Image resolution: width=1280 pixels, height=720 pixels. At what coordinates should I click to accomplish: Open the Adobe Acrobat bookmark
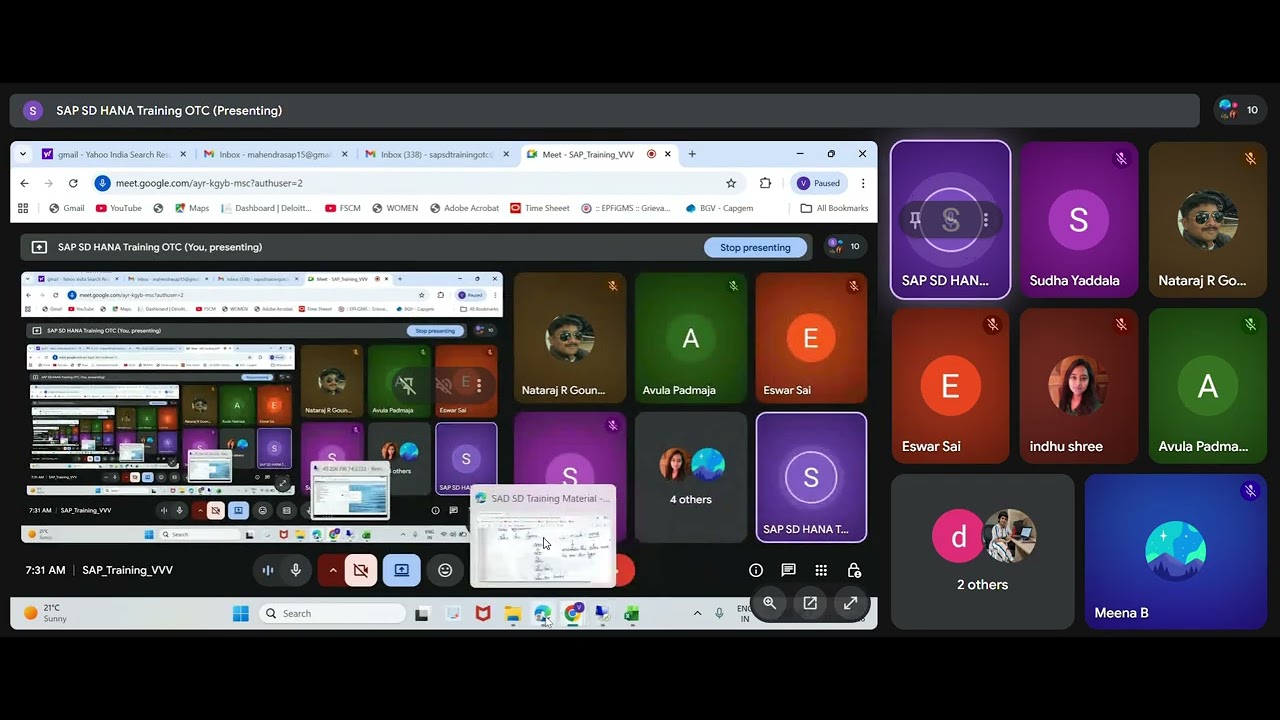[x=464, y=208]
